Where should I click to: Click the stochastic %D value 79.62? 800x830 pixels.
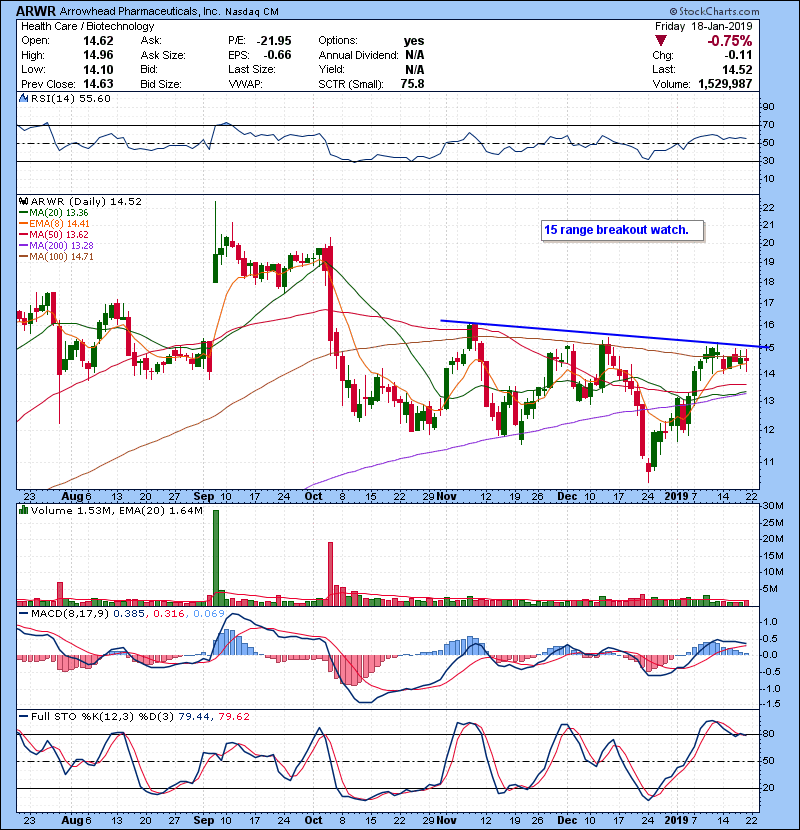(x=233, y=716)
